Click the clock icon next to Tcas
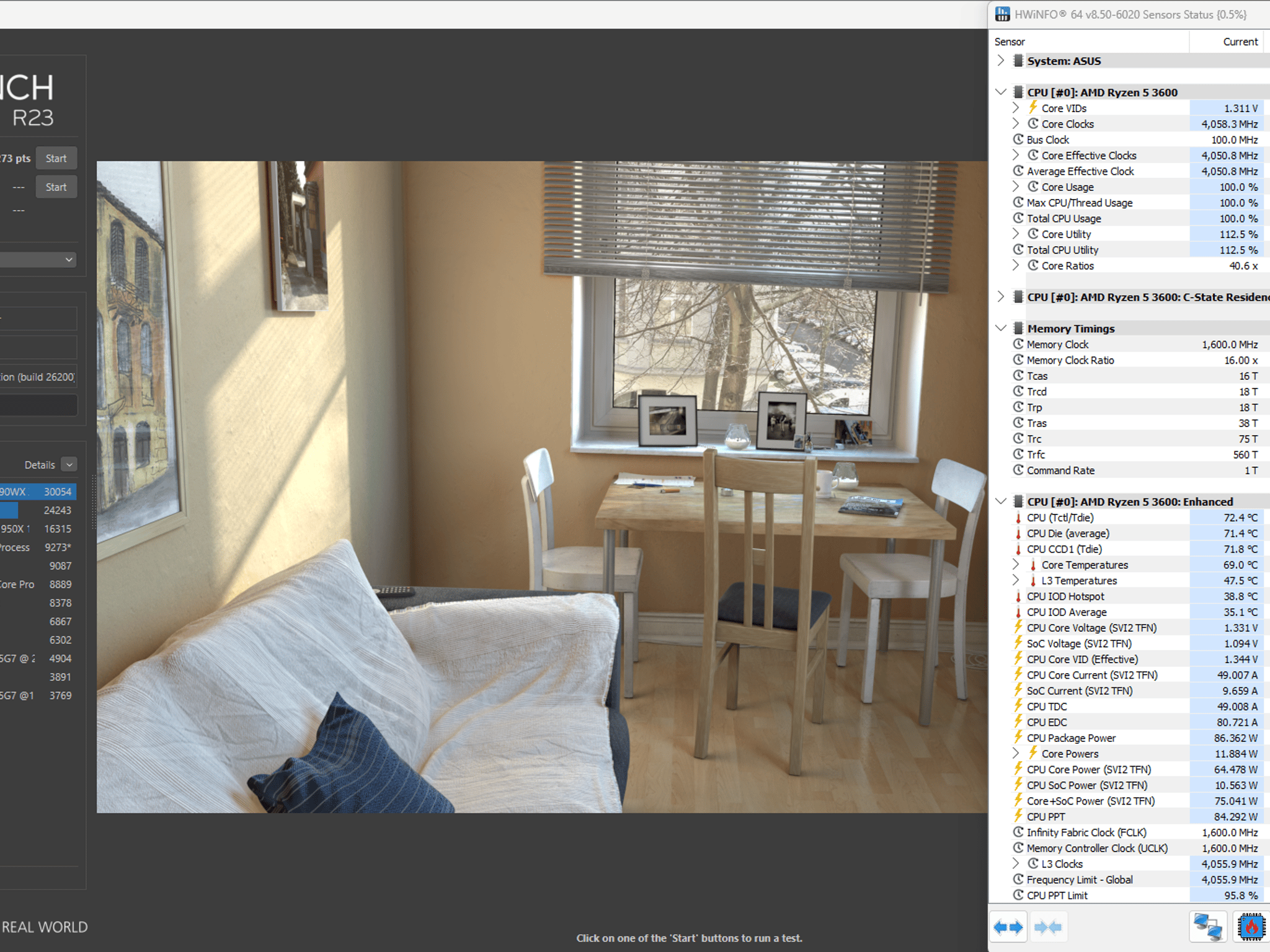 tap(1018, 376)
